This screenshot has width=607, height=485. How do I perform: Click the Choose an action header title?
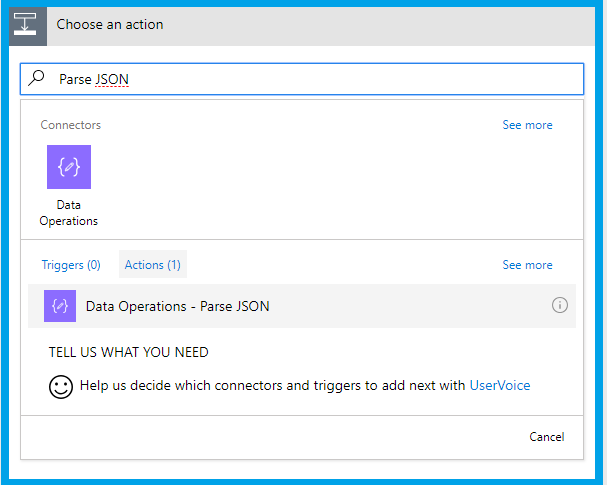tap(110, 24)
